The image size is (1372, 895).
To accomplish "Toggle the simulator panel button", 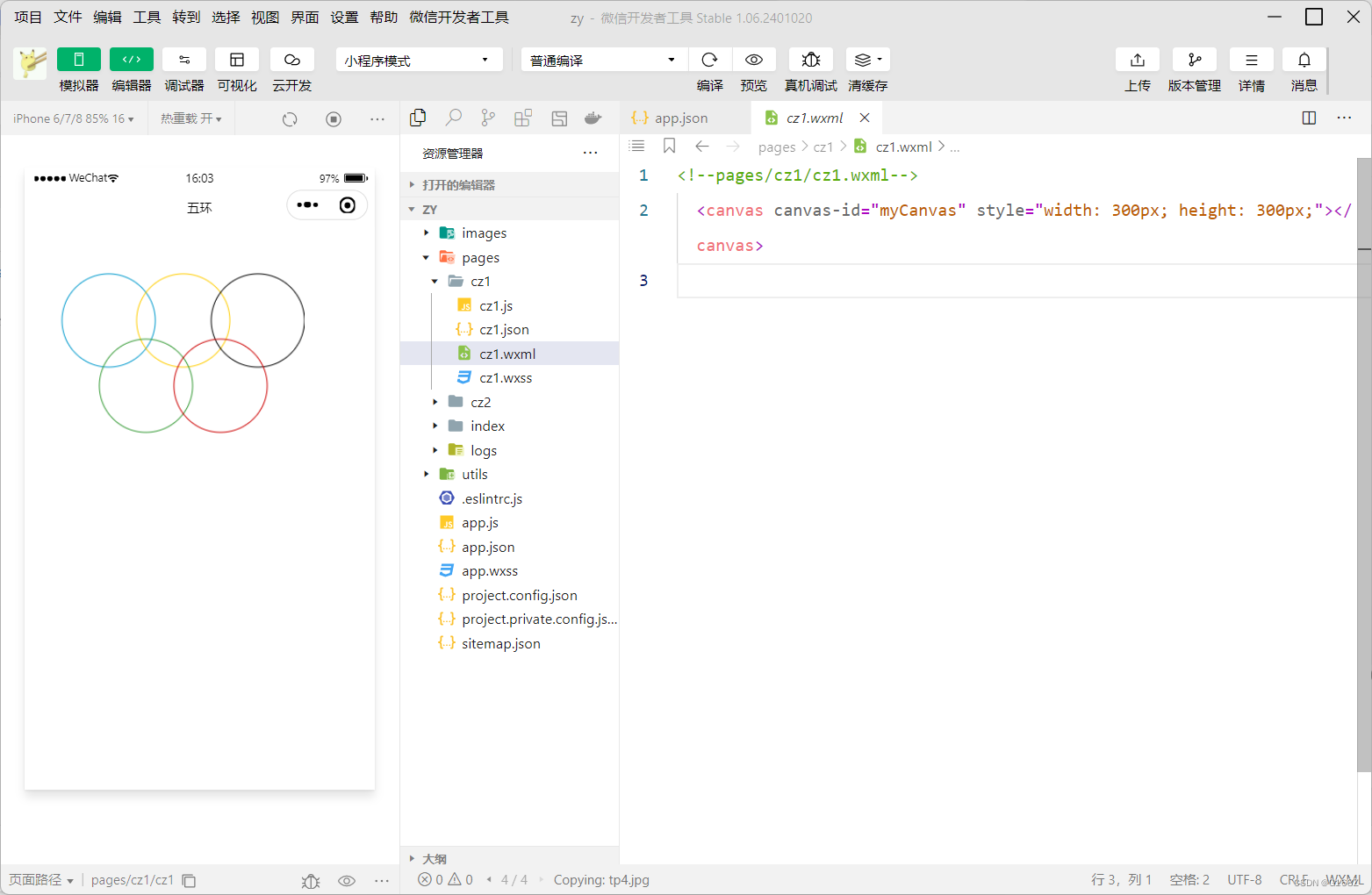I will (79, 60).
